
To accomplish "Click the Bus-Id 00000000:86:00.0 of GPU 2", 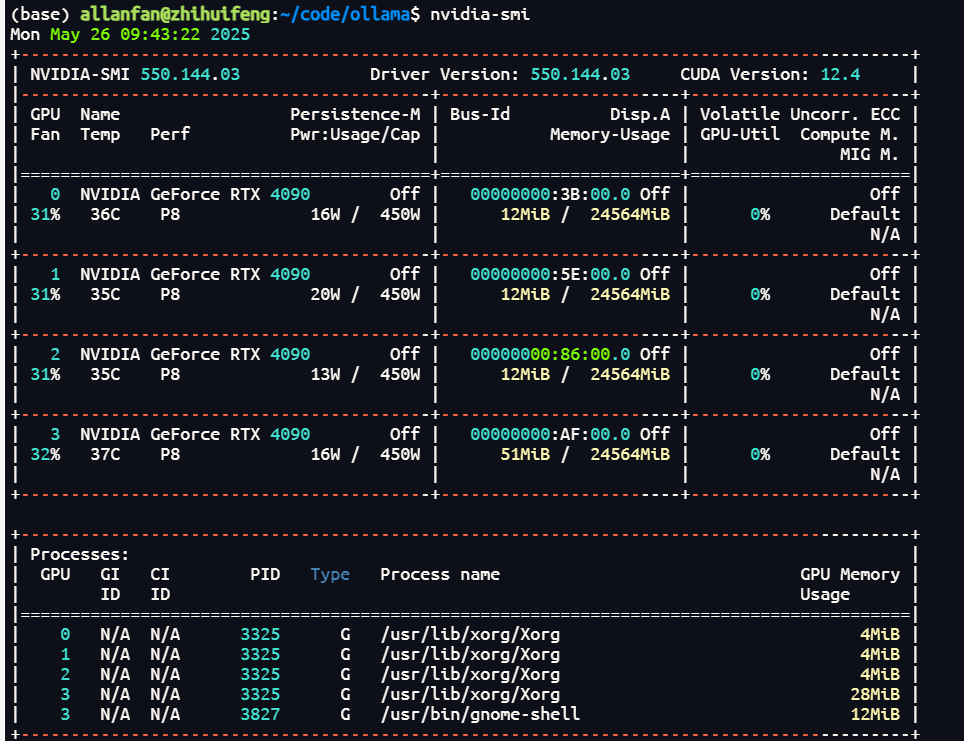I will point(550,354).
